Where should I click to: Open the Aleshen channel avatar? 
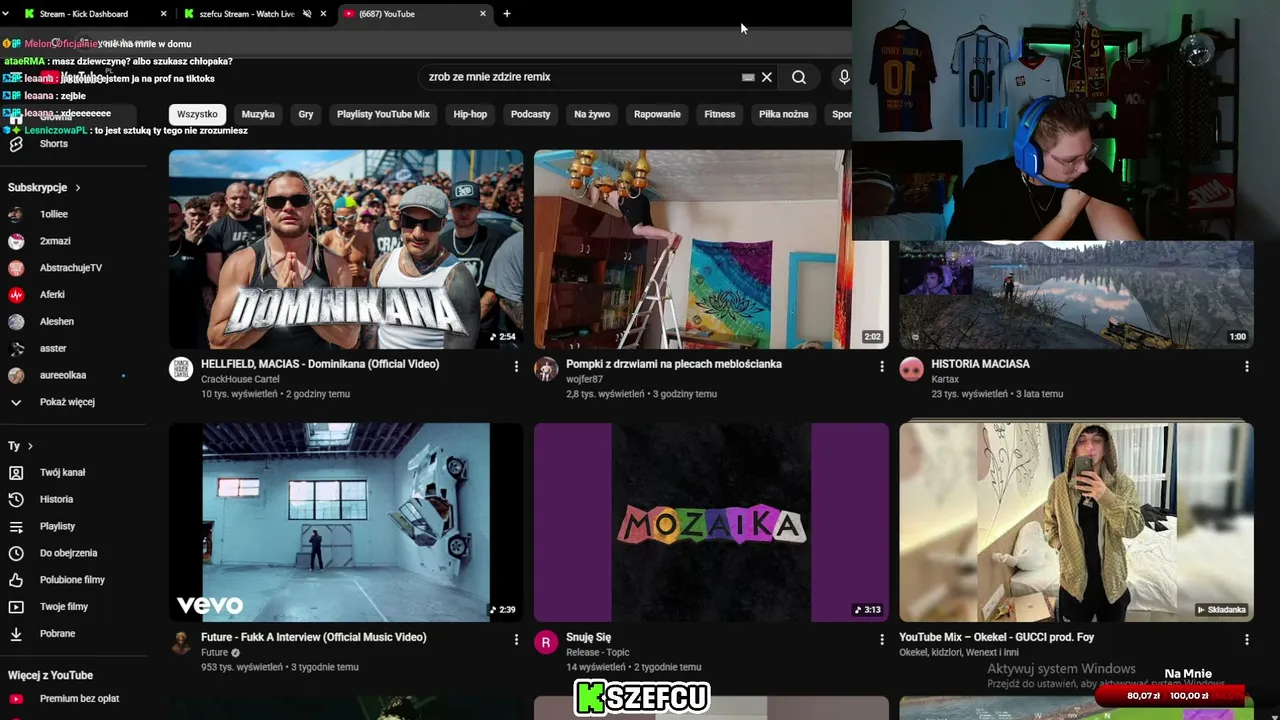point(16,322)
